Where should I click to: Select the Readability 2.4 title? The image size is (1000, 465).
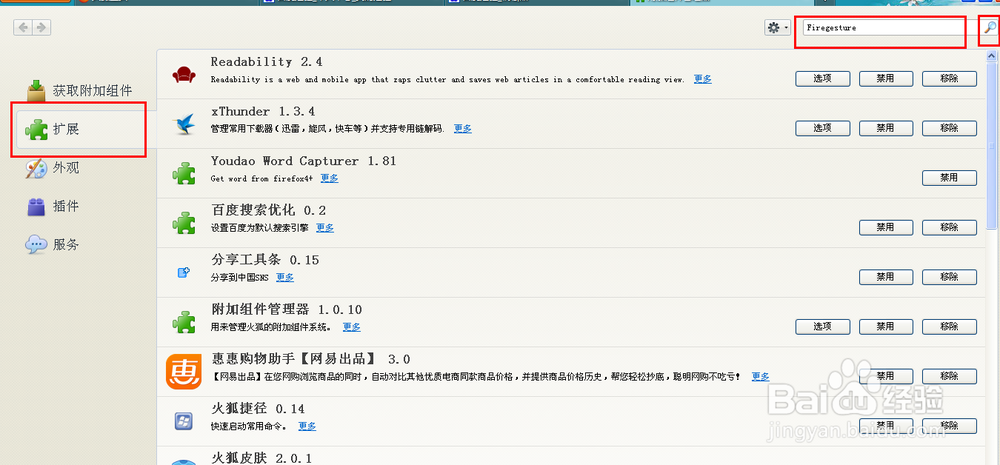pos(267,62)
